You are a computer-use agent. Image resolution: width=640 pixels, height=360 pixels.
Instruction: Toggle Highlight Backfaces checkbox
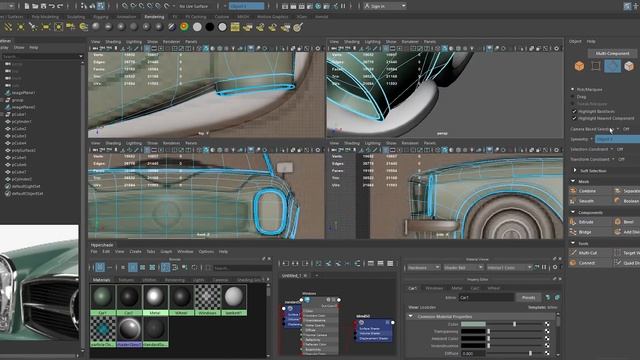574,111
